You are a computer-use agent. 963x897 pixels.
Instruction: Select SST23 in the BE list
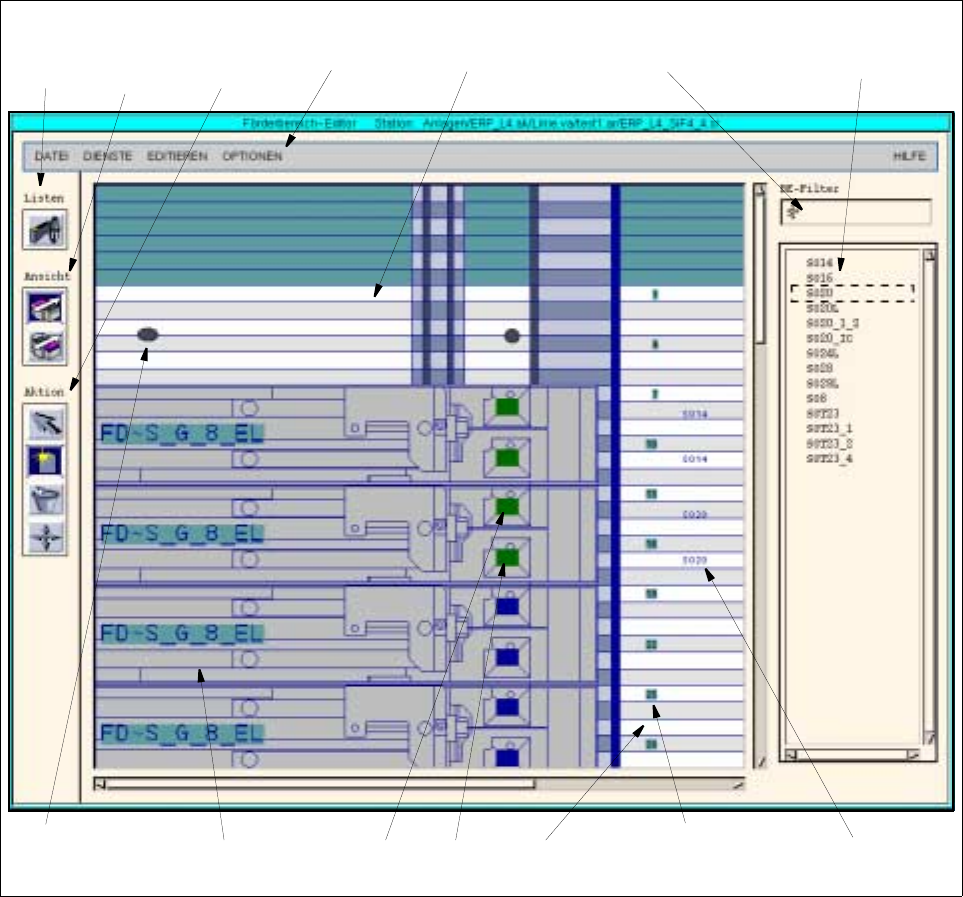[x=822, y=413]
